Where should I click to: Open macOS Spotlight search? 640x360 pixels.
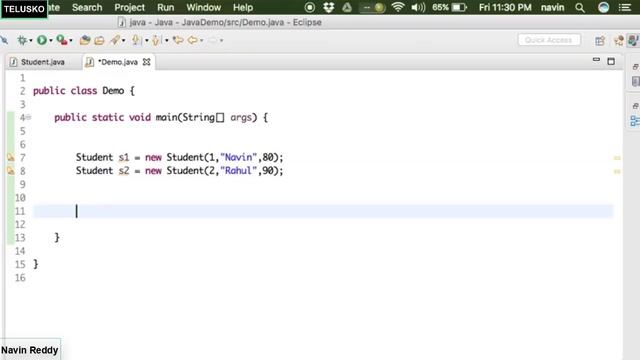click(x=580, y=7)
